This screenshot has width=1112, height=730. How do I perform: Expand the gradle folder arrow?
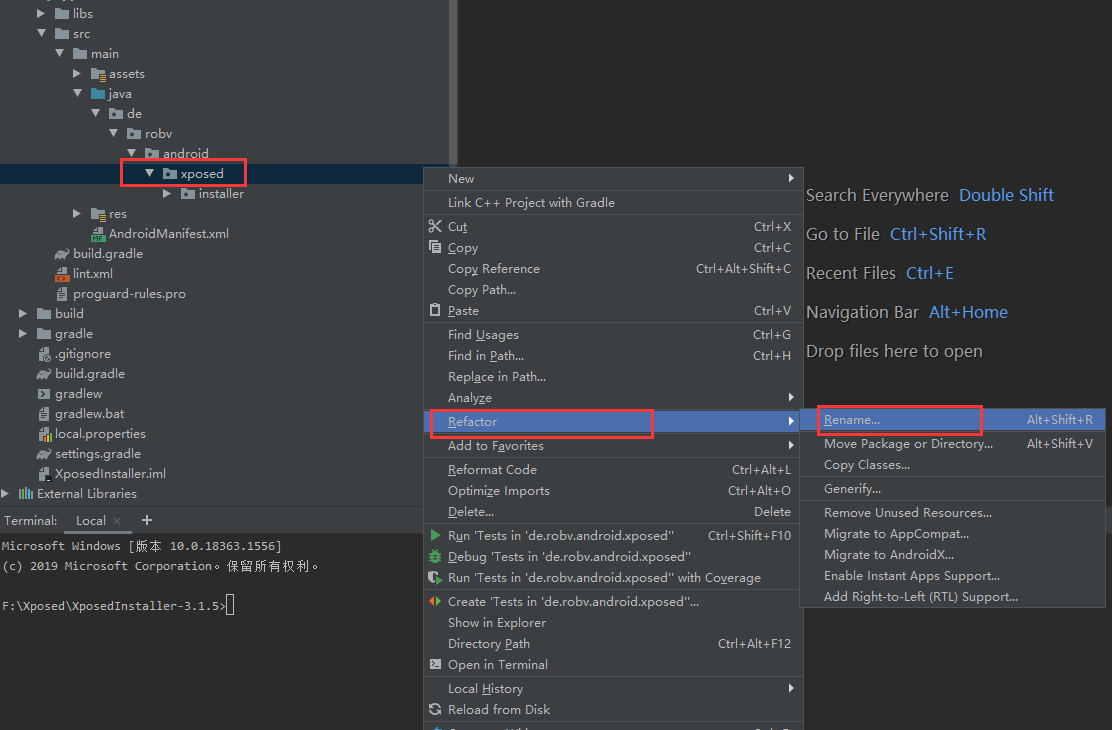23,333
